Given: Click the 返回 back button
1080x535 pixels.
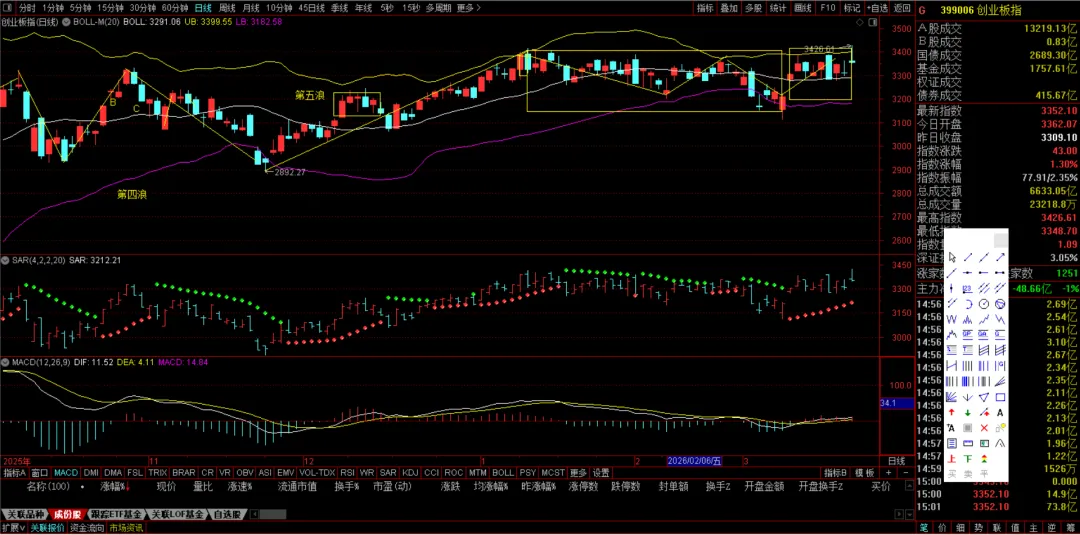Looking at the screenshot, I should coord(902,8).
